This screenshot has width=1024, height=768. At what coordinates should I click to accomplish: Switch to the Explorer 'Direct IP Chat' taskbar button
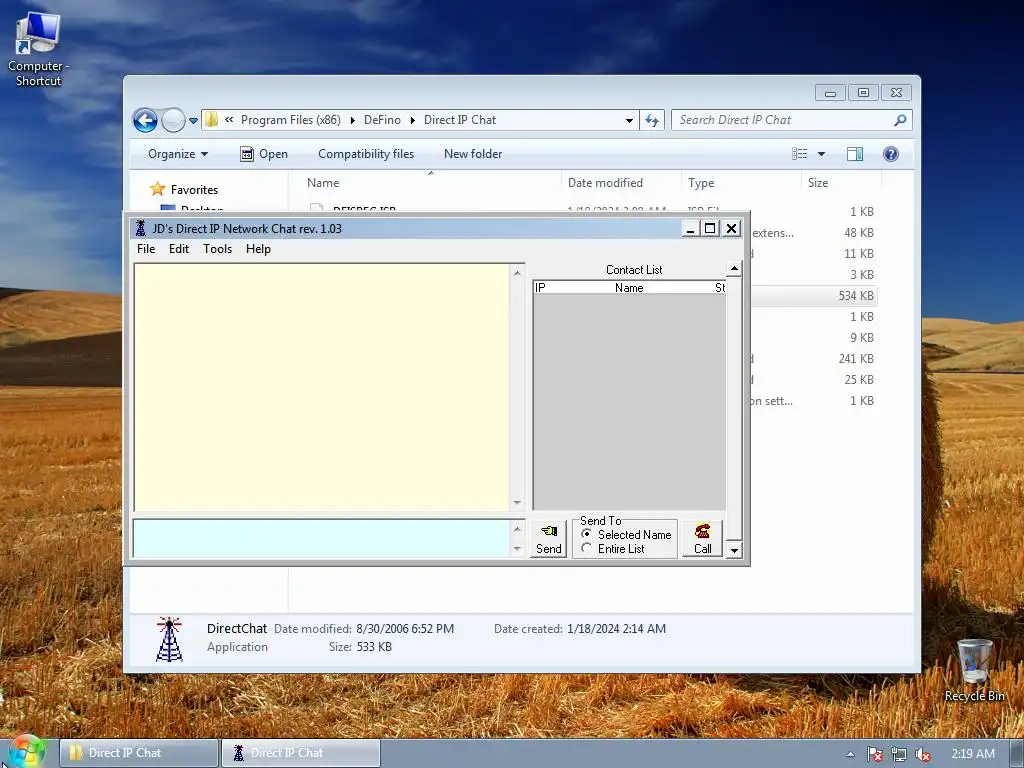138,753
